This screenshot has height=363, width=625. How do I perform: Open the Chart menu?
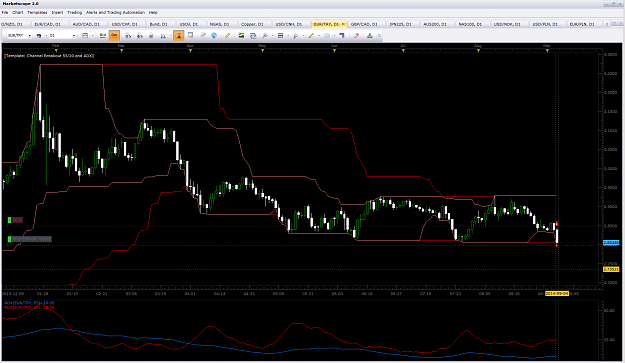[x=18, y=12]
